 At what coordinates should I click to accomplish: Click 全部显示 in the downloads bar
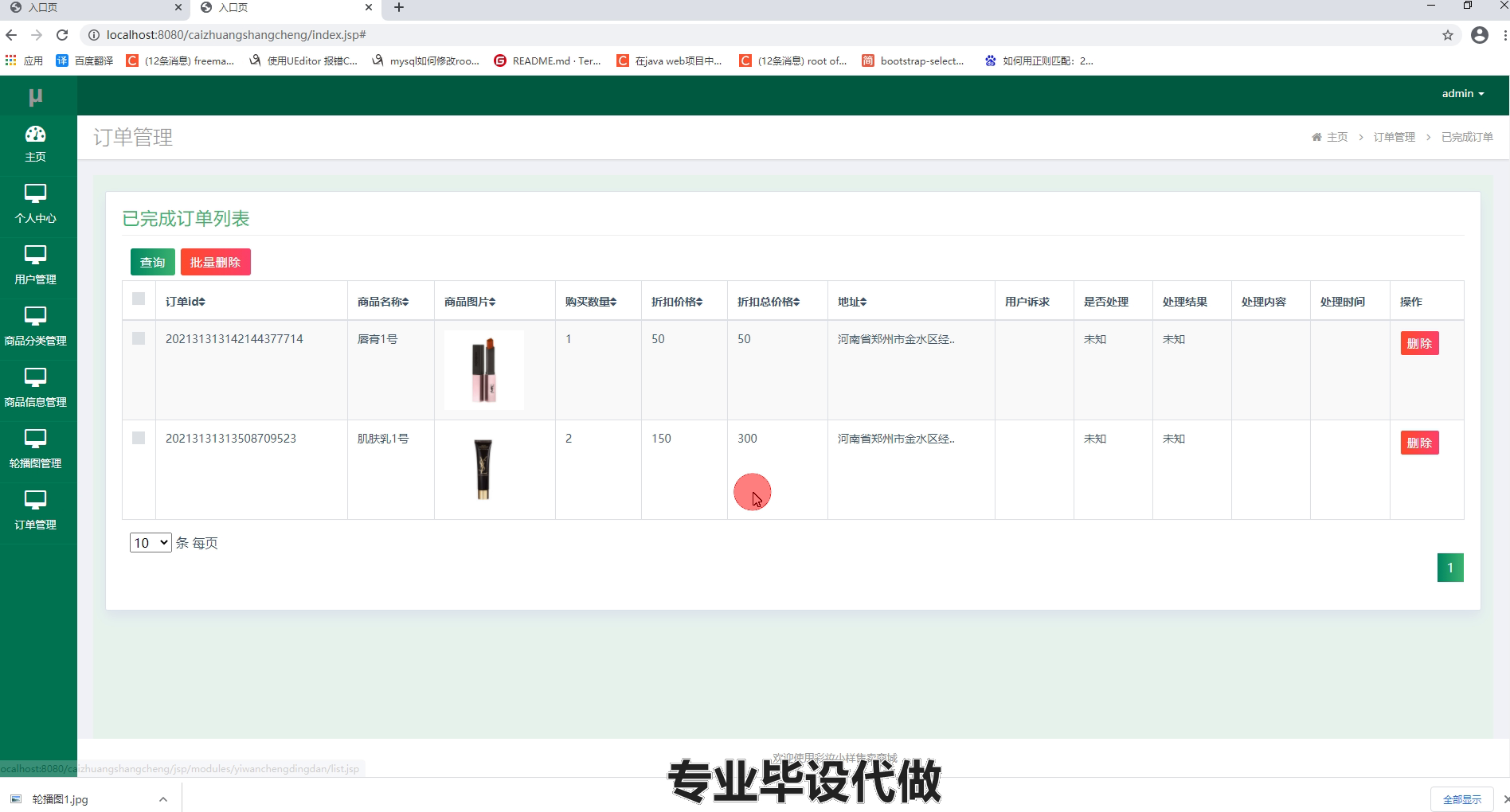click(1462, 799)
